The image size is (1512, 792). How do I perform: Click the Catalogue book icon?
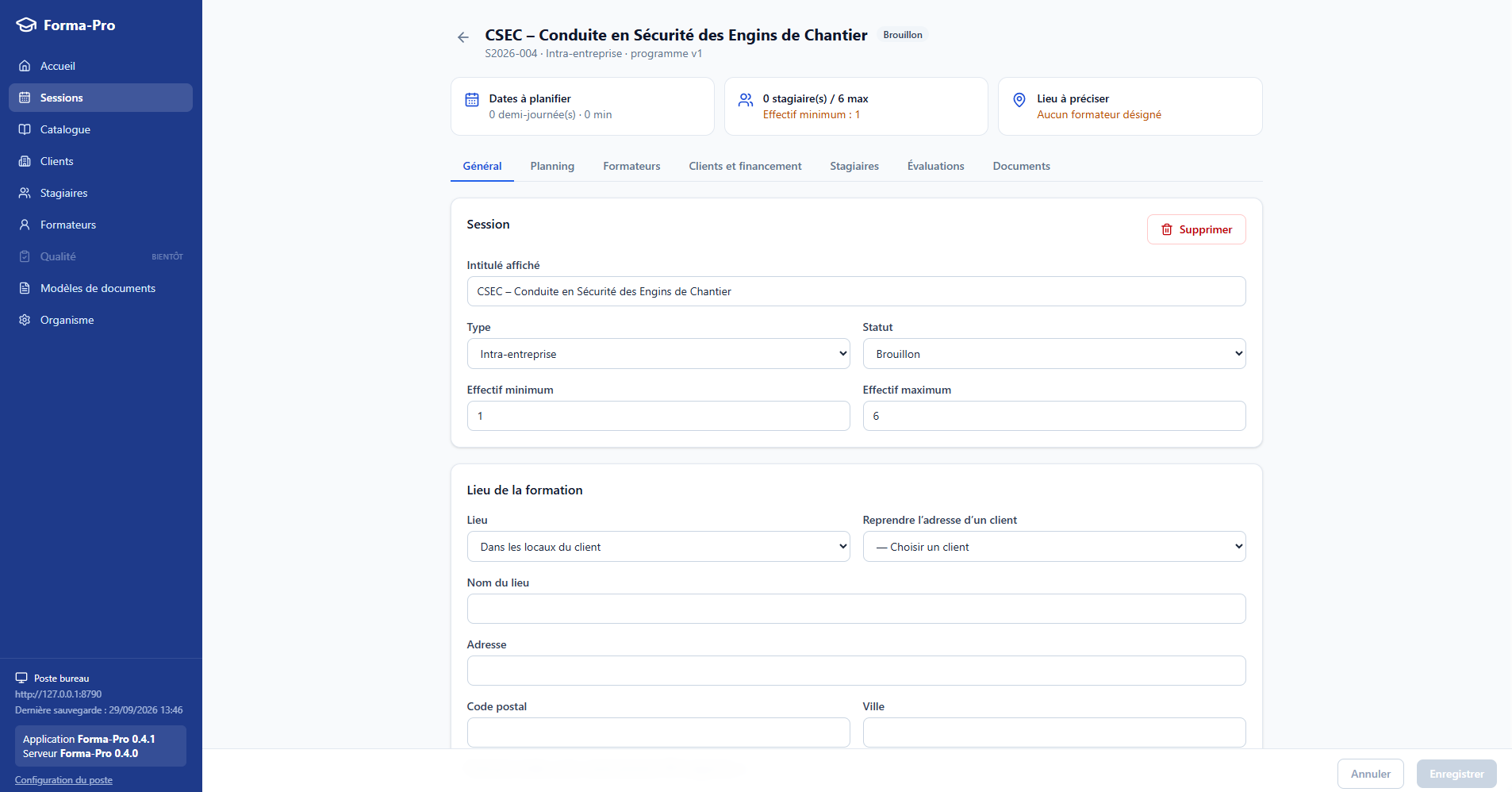tap(25, 129)
